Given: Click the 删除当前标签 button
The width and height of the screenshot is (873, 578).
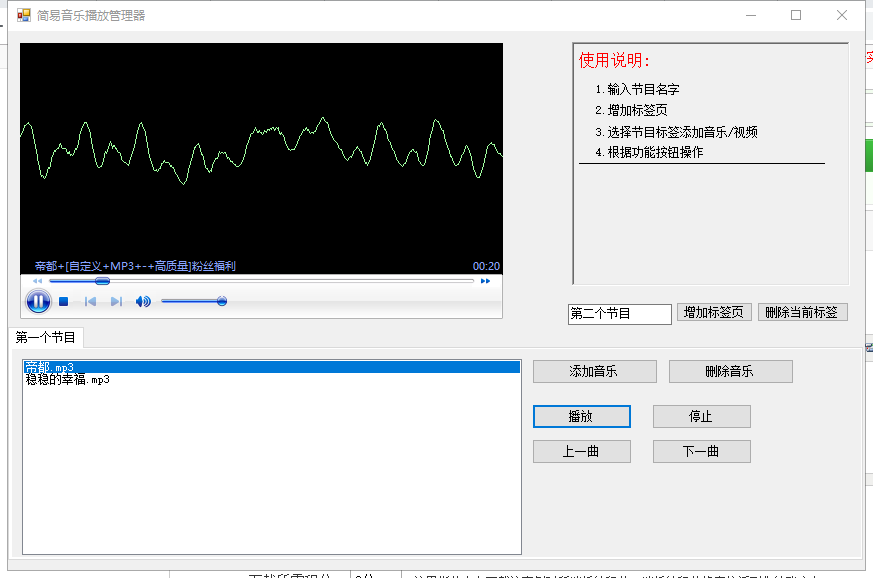Looking at the screenshot, I should [x=802, y=312].
